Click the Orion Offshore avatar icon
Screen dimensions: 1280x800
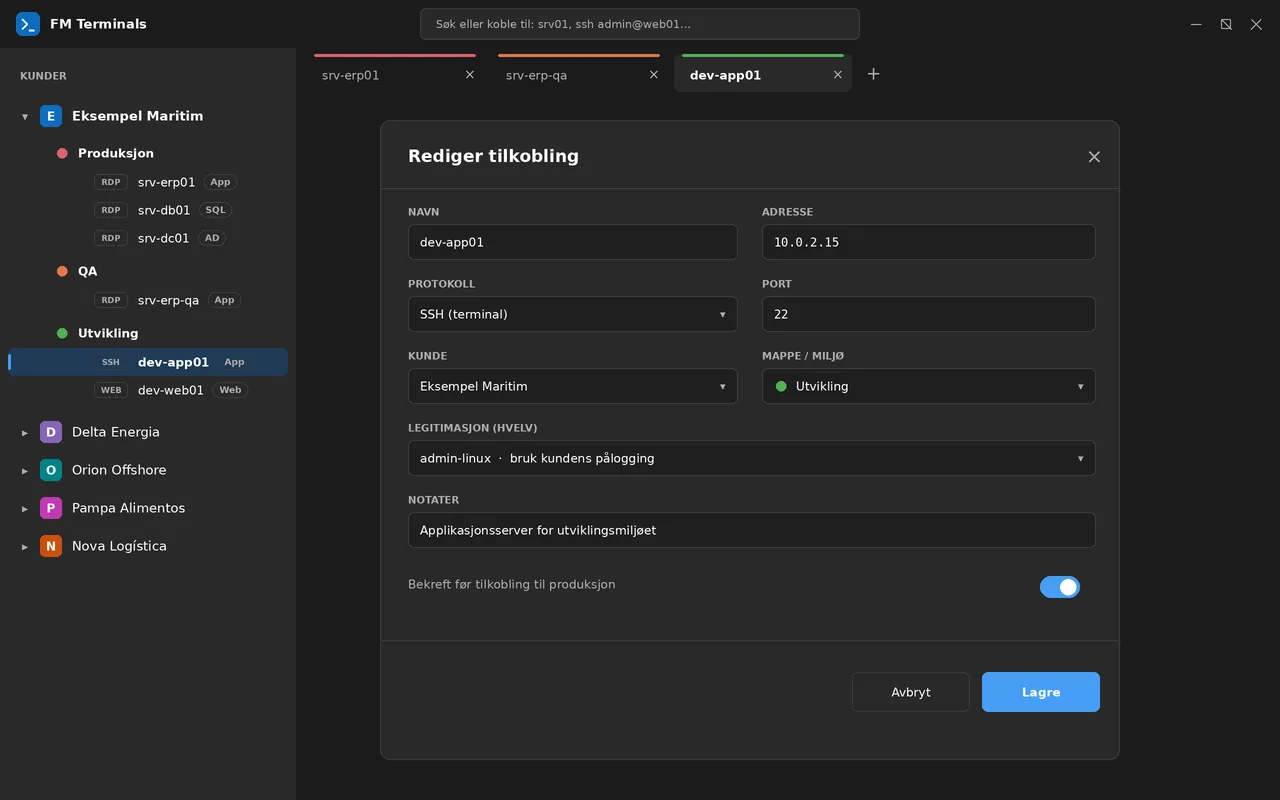point(51,470)
